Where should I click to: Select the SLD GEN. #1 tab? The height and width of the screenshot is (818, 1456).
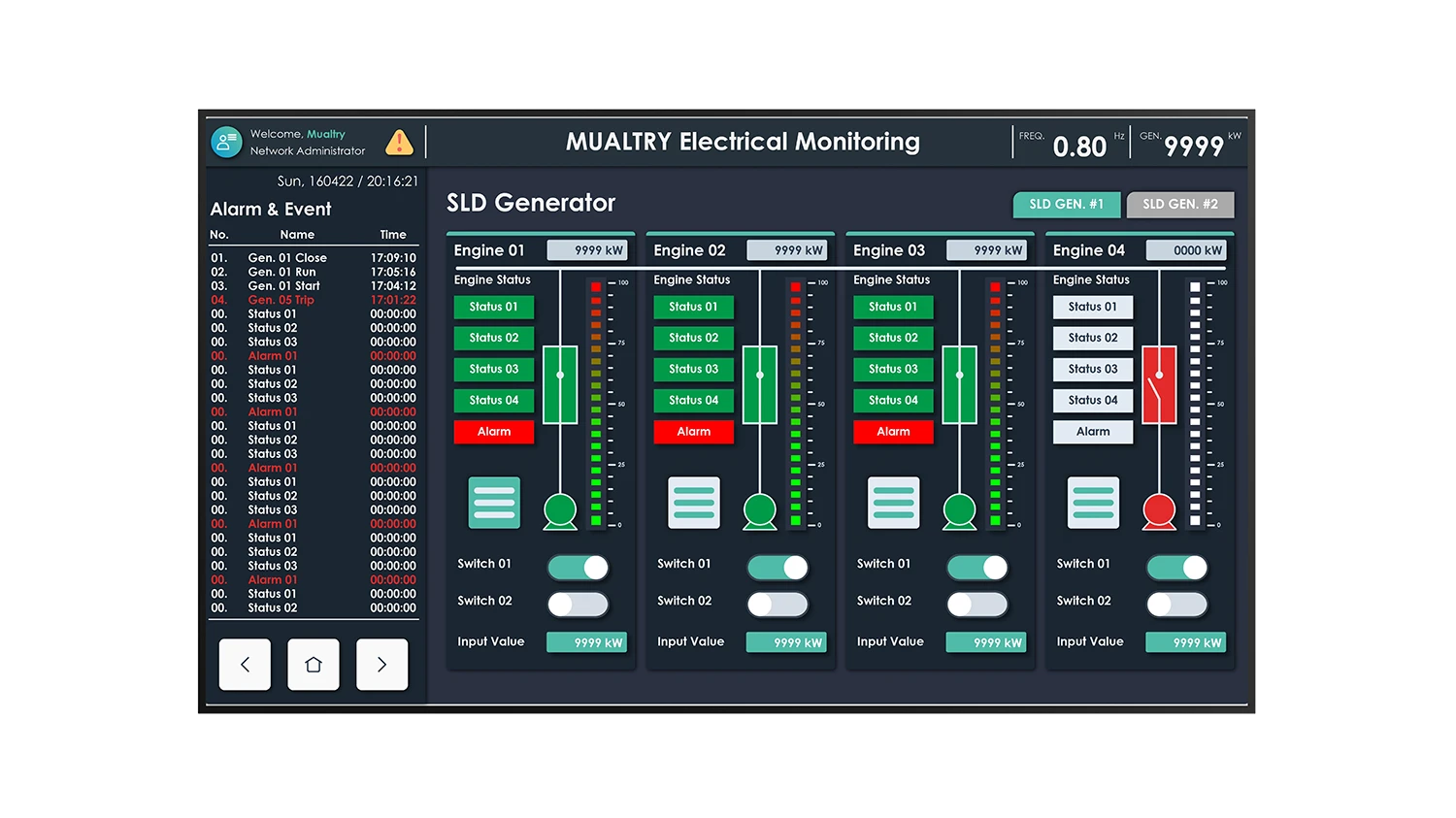pyautogui.click(x=1066, y=205)
